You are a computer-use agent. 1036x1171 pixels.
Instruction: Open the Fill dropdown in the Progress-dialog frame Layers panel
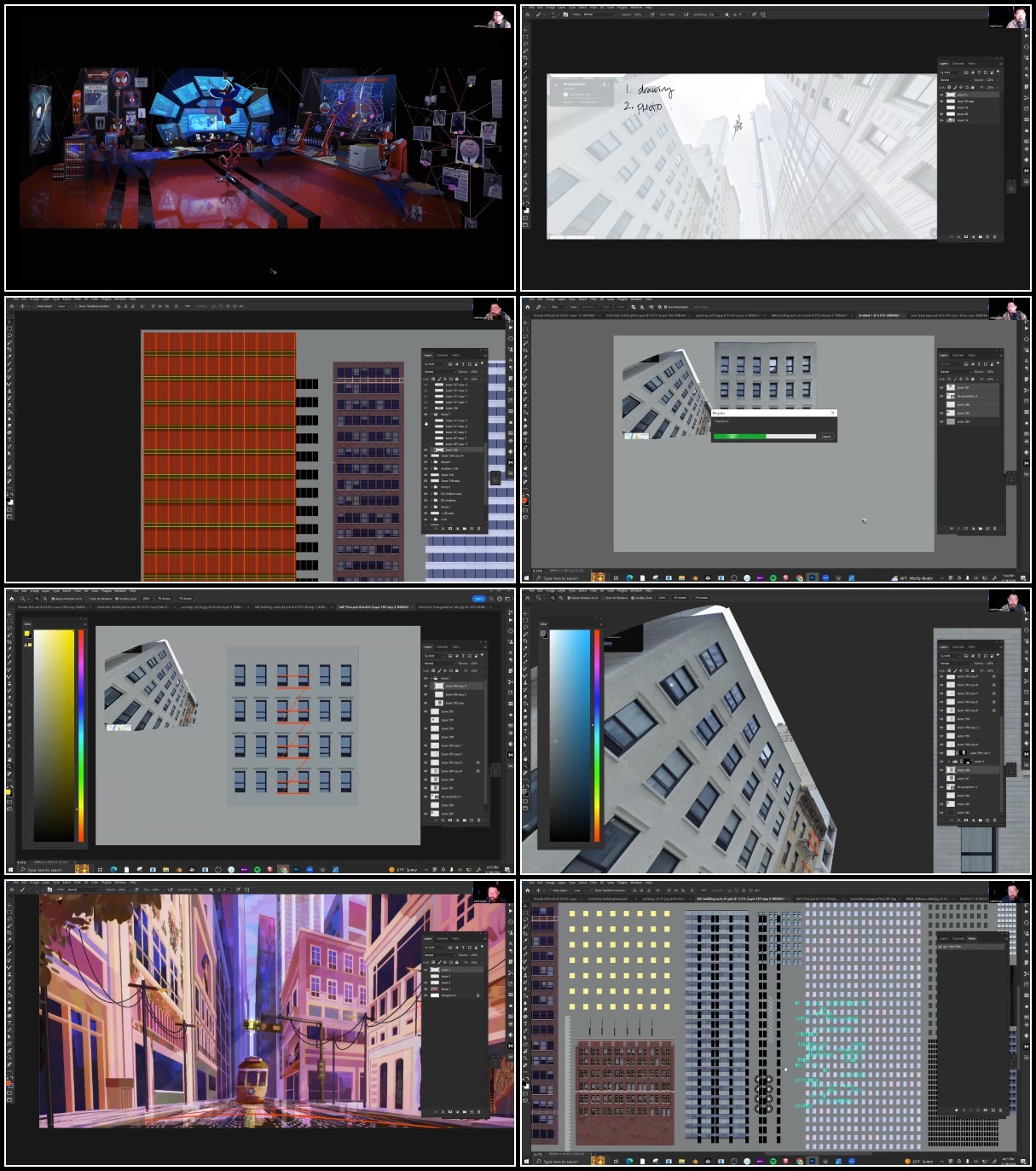[997, 380]
